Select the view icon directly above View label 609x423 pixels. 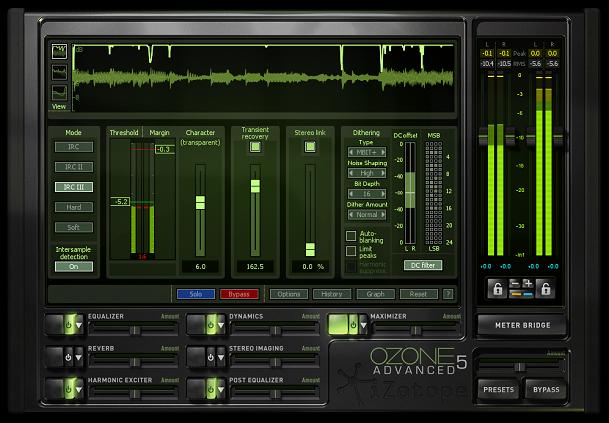(59, 93)
